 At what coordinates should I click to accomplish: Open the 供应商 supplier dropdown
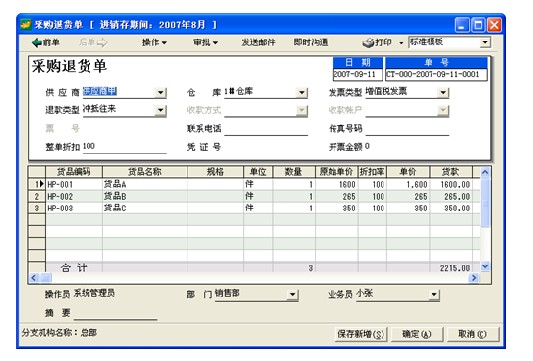[x=160, y=92]
